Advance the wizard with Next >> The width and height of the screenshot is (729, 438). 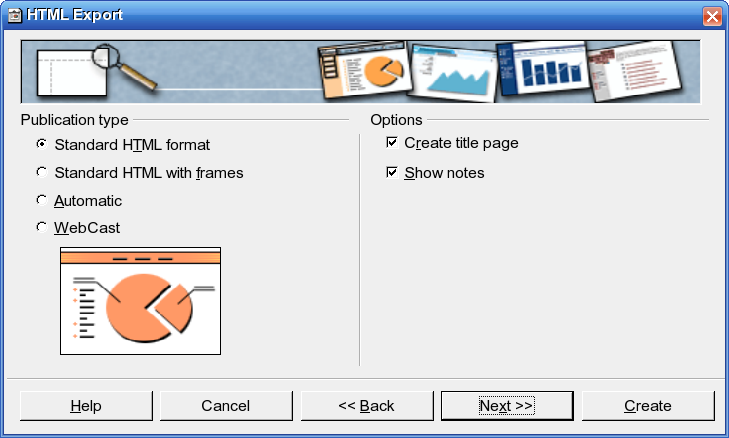tap(507, 406)
